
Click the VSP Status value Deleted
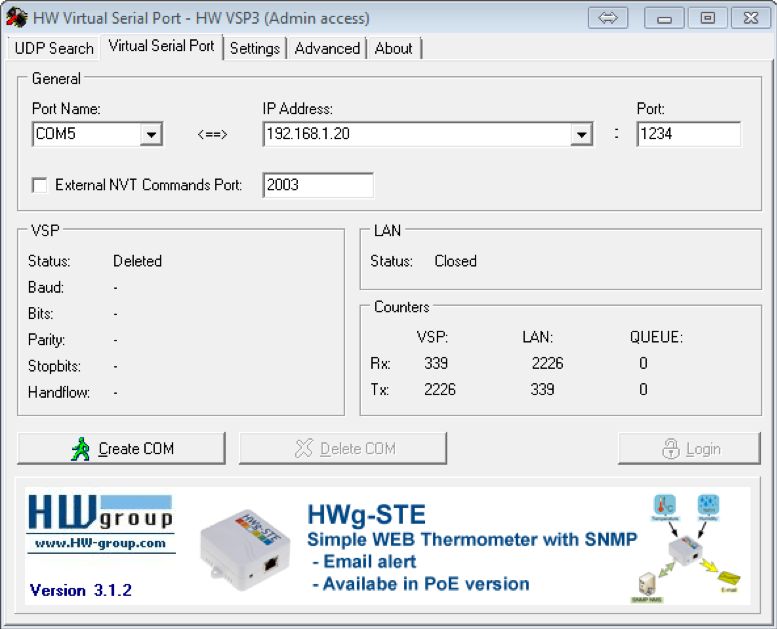(x=137, y=261)
